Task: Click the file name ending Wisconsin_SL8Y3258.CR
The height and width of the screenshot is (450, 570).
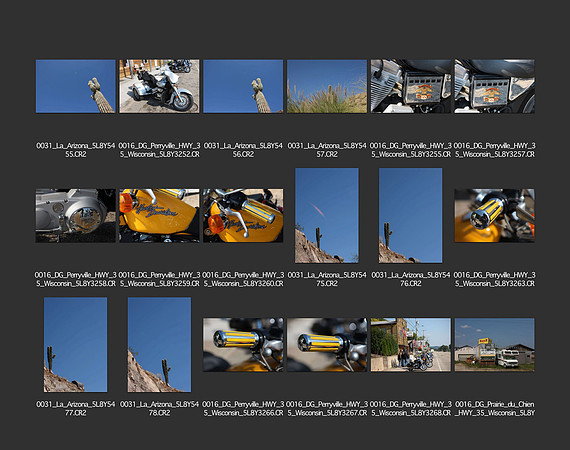Action: tap(76, 279)
